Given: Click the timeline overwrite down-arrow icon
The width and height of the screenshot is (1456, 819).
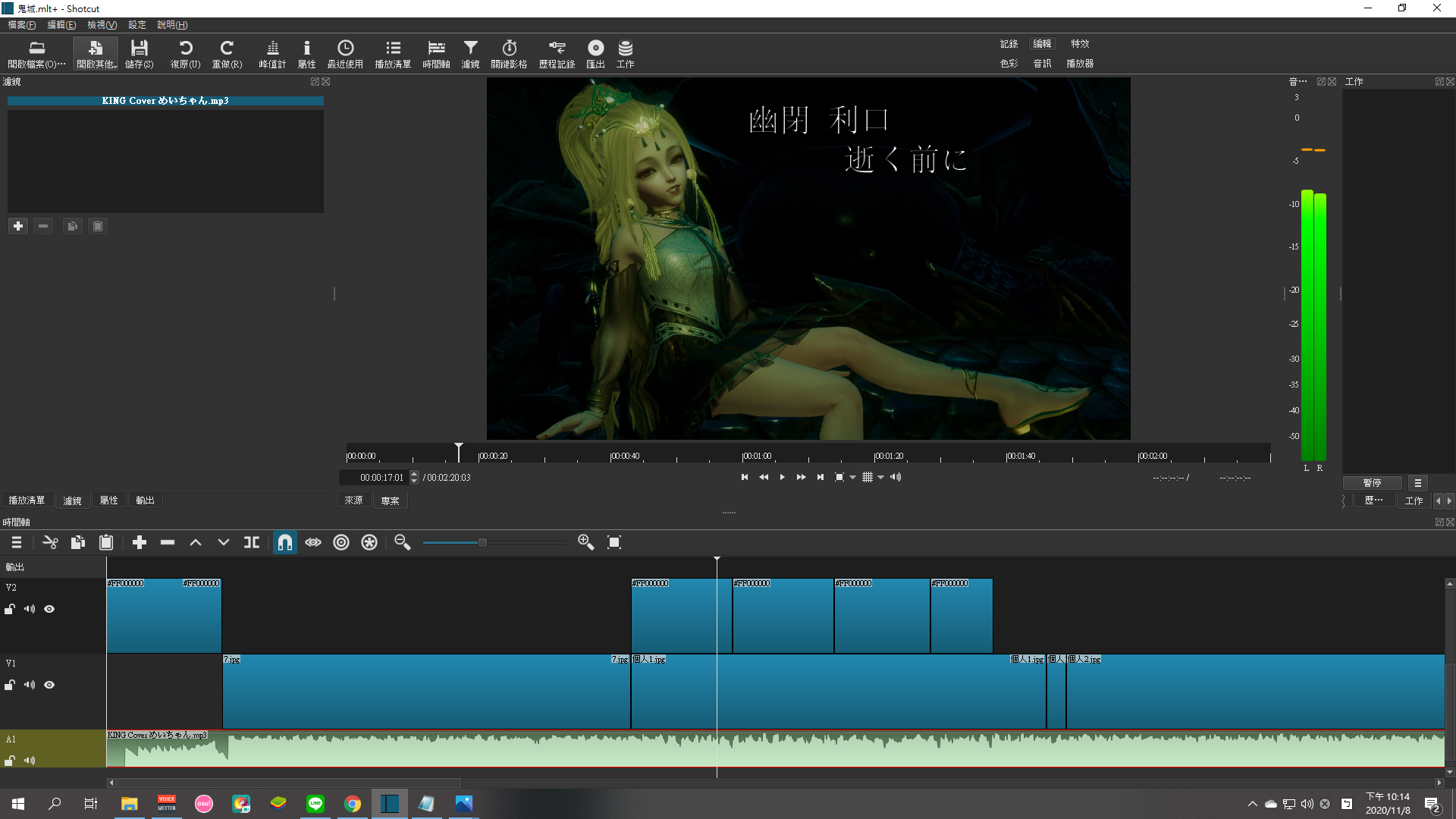Looking at the screenshot, I should [x=223, y=542].
